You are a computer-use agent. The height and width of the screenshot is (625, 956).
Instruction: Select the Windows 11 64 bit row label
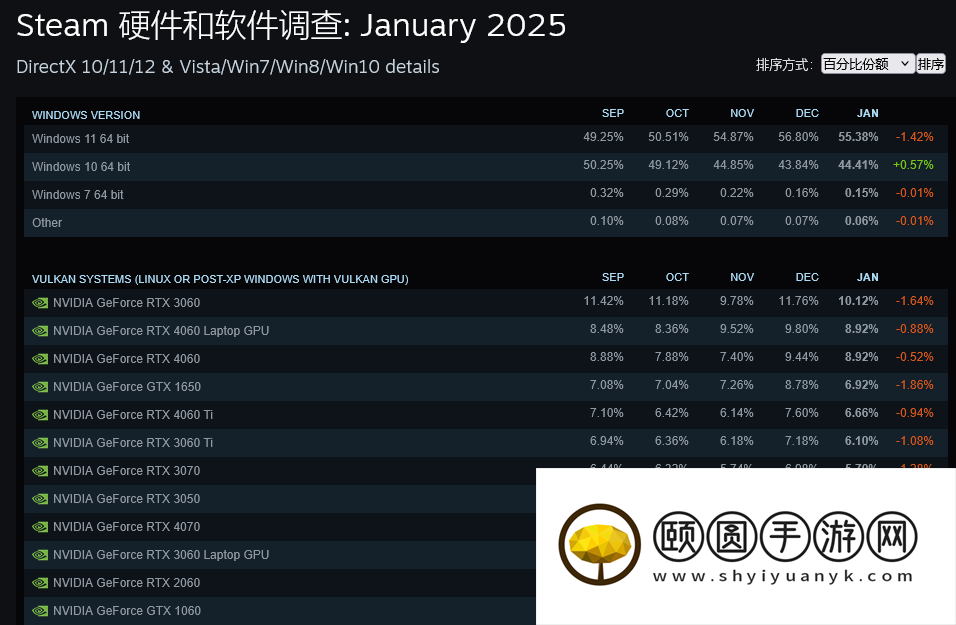(x=80, y=139)
